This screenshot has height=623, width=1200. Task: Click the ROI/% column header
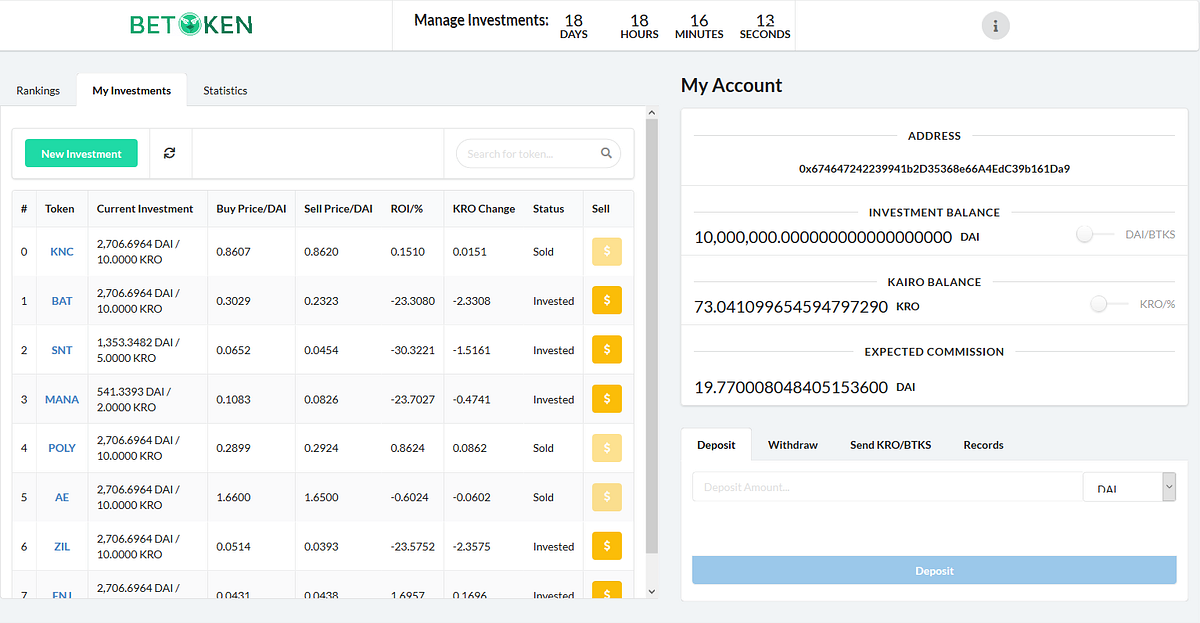tap(407, 209)
